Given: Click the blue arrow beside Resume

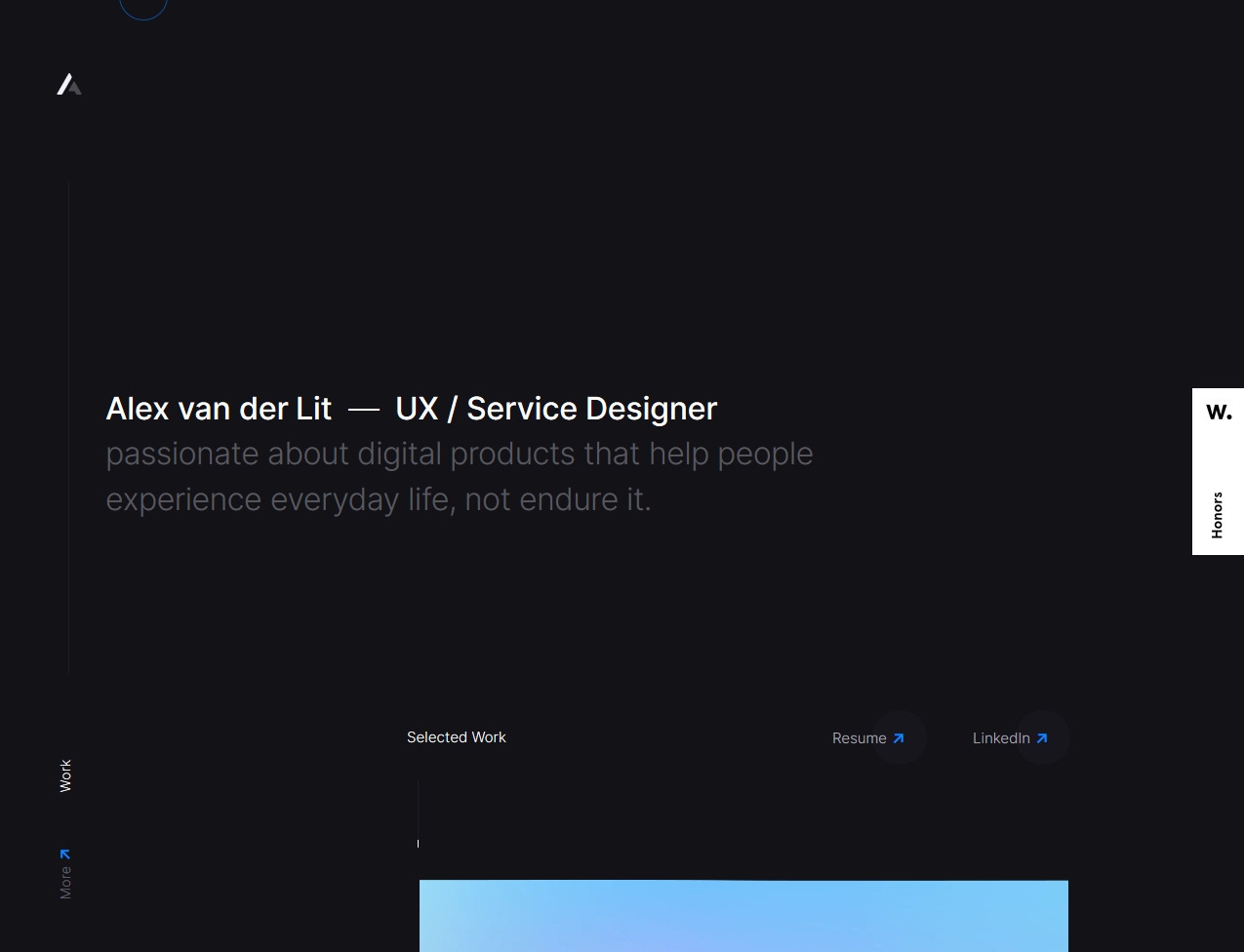Looking at the screenshot, I should pyautogui.click(x=899, y=738).
